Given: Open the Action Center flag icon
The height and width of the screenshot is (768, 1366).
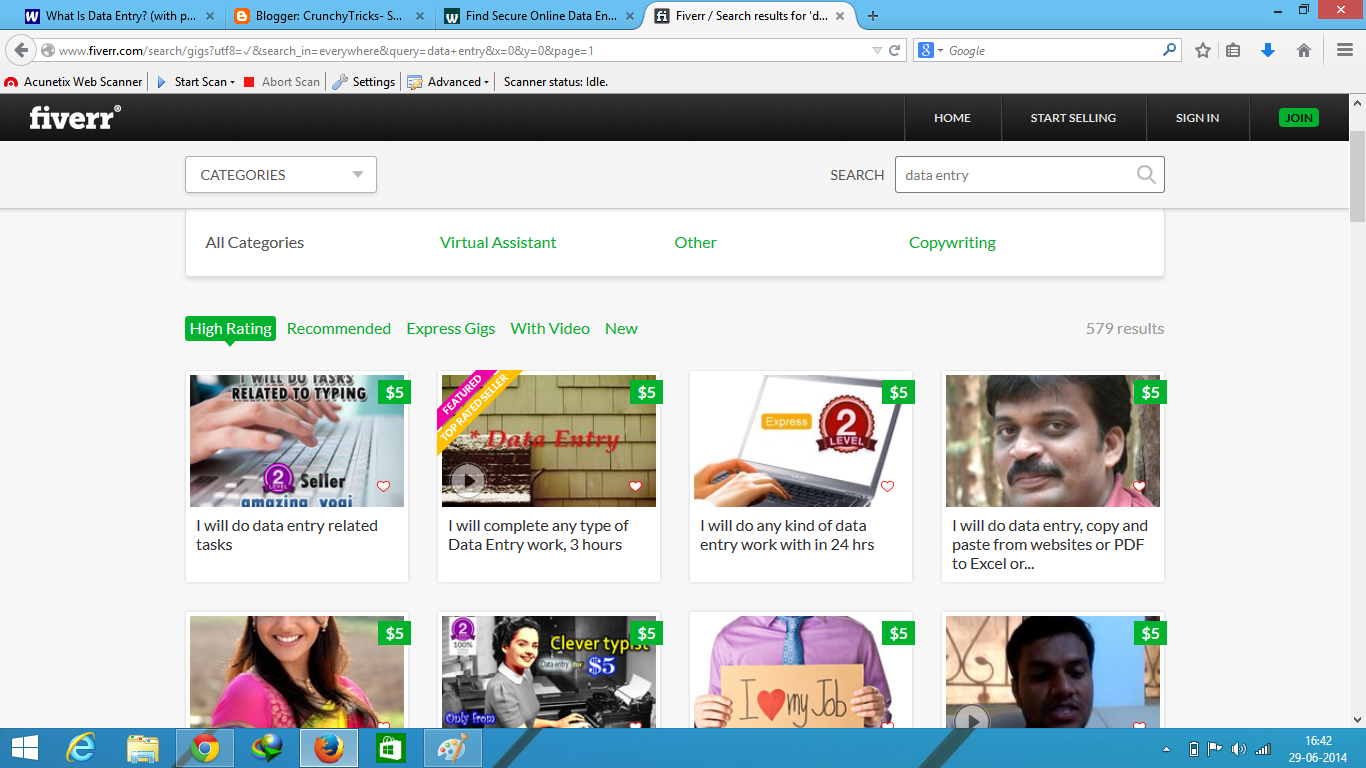Looking at the screenshot, I should [1215, 749].
